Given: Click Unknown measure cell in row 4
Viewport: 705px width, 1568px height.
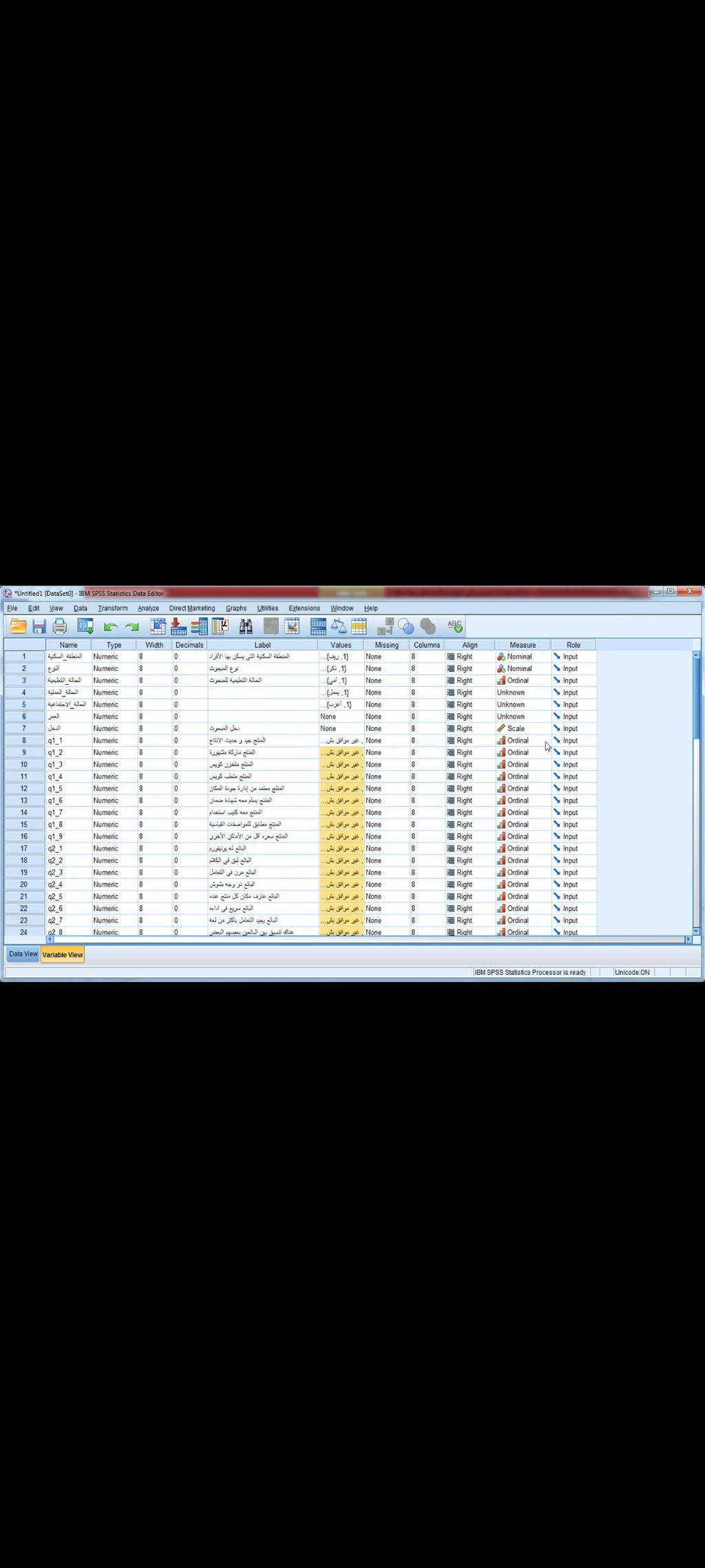Looking at the screenshot, I should (x=523, y=692).
